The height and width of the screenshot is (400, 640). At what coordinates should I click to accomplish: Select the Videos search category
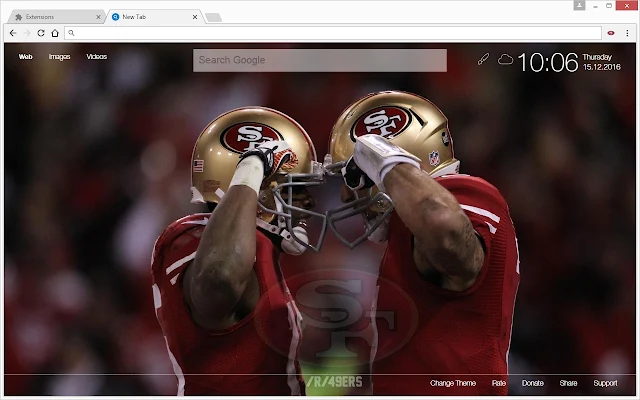97,57
